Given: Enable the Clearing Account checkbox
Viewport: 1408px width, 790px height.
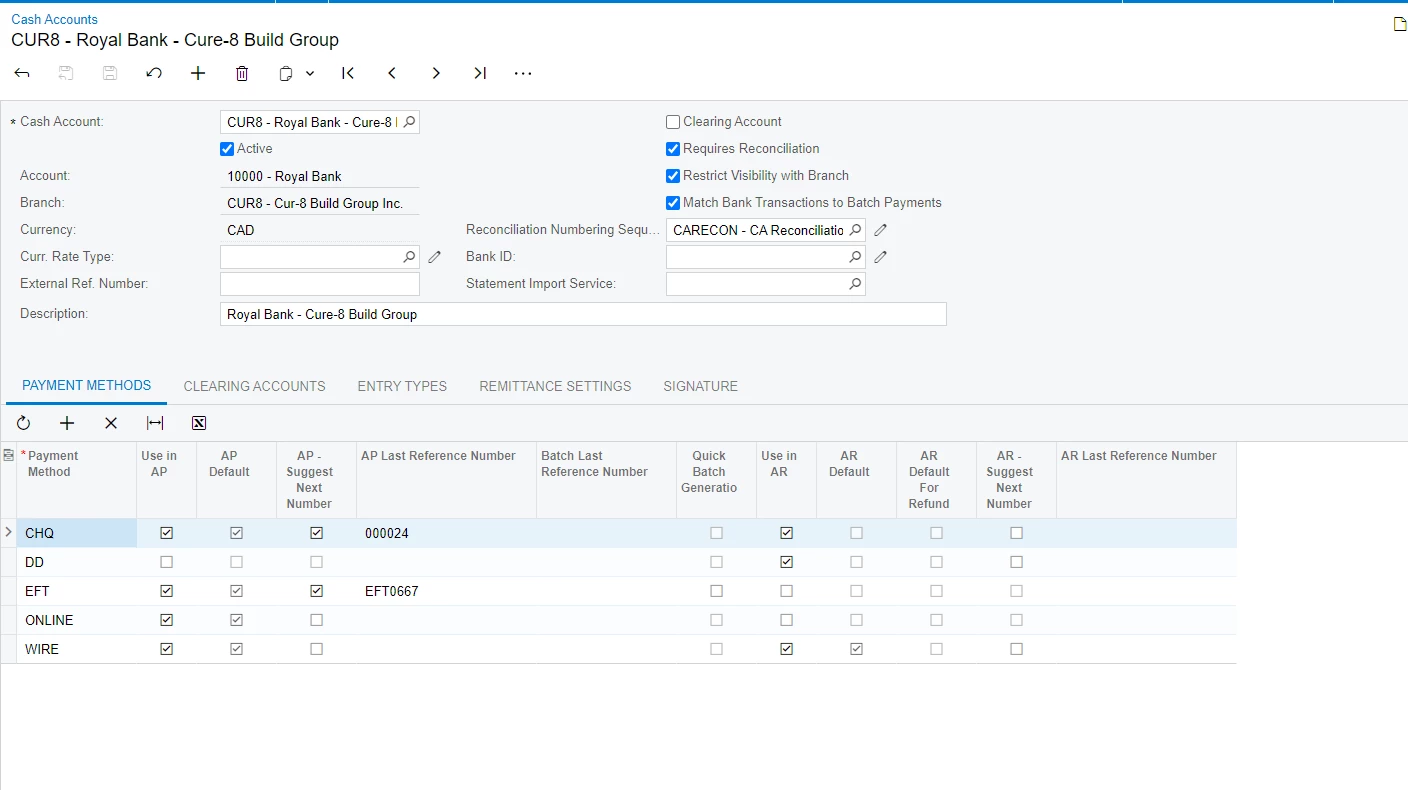Looking at the screenshot, I should pos(672,121).
